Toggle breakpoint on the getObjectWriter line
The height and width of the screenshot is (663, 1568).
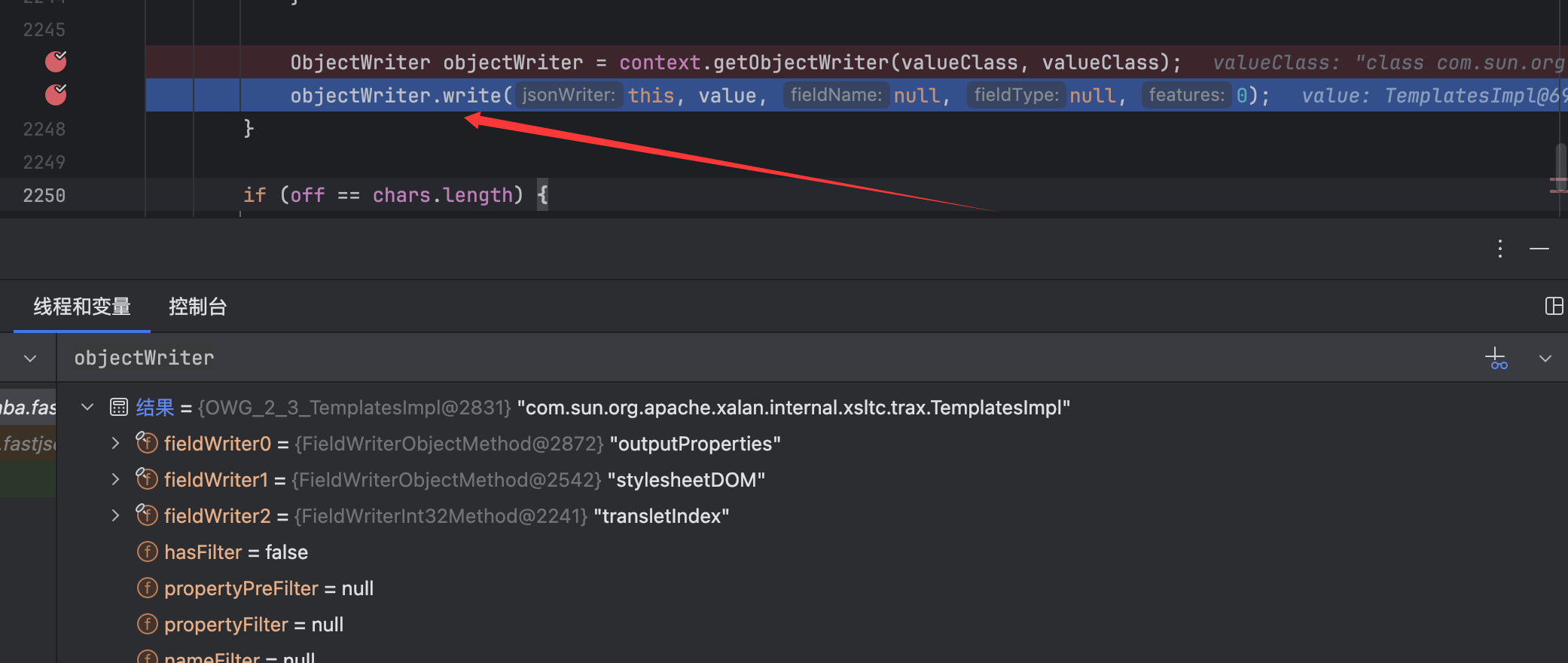coord(56,62)
